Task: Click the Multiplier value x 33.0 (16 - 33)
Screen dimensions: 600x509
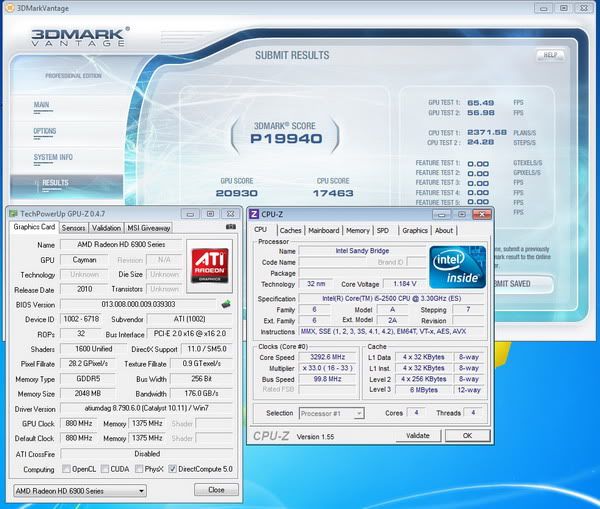Action: 328,368
